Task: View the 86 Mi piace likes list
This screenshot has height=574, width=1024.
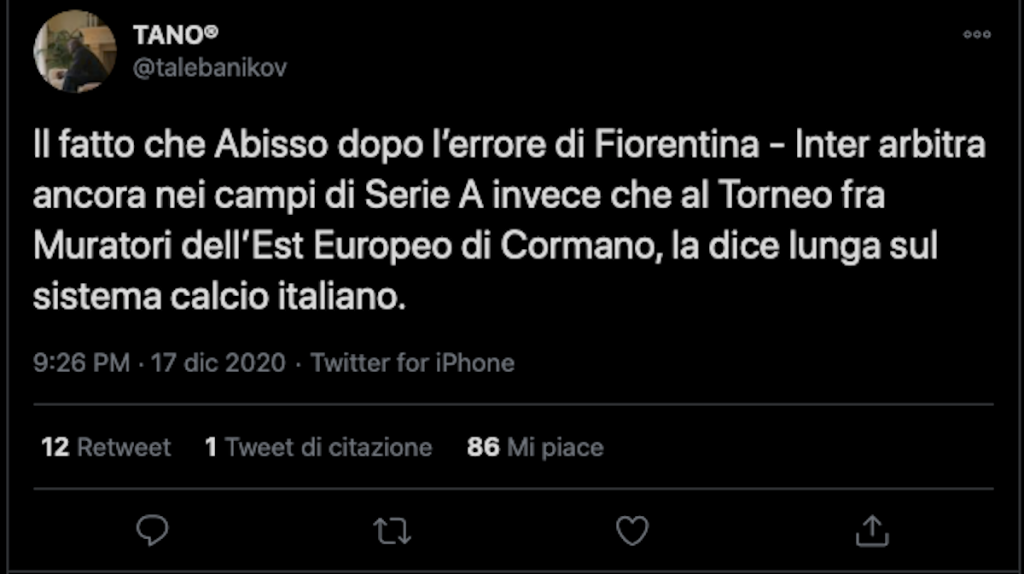Action: pos(535,447)
